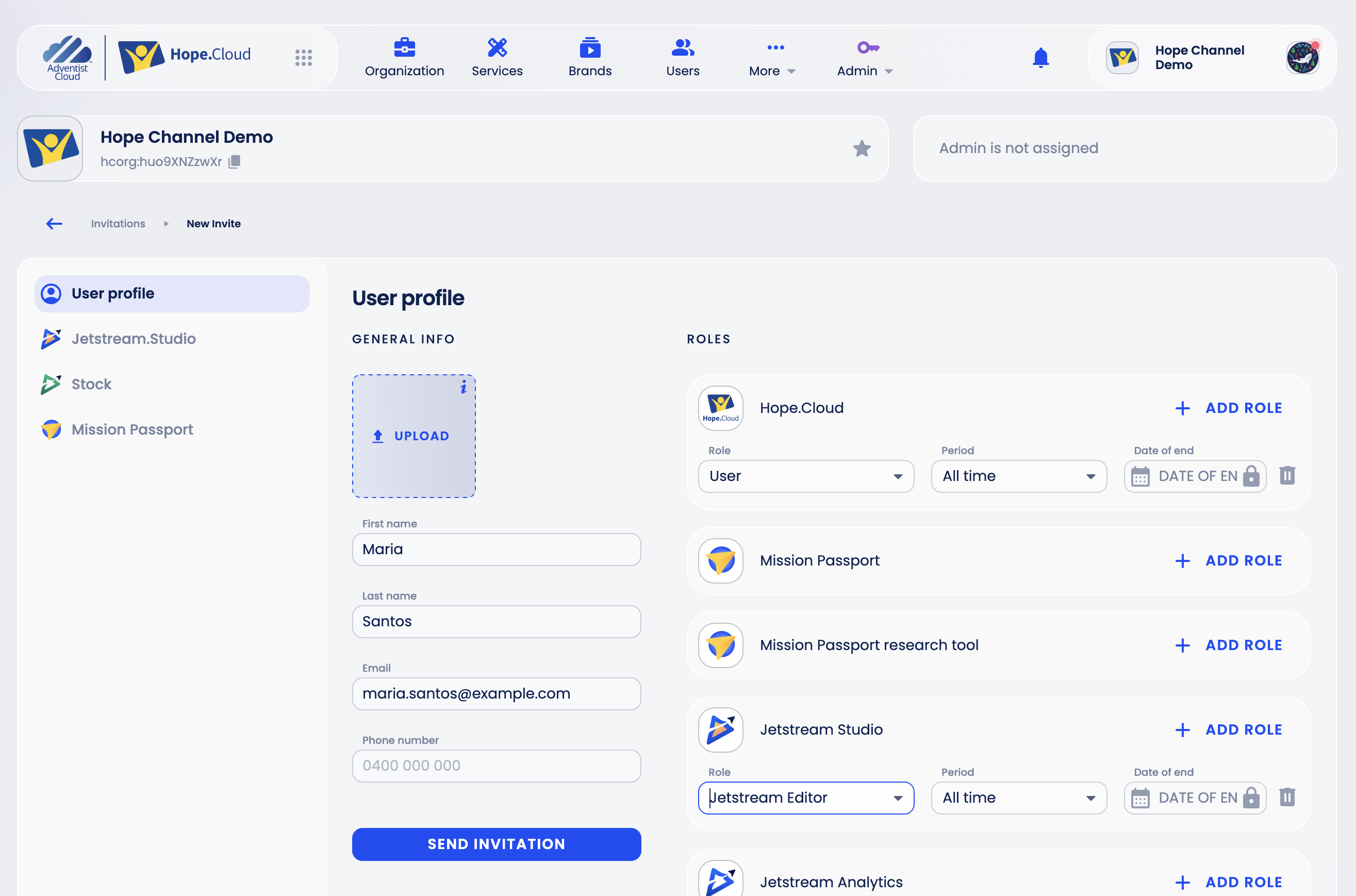The image size is (1356, 896).
Task: Open Invitations breadcrumb link
Action: point(118,223)
